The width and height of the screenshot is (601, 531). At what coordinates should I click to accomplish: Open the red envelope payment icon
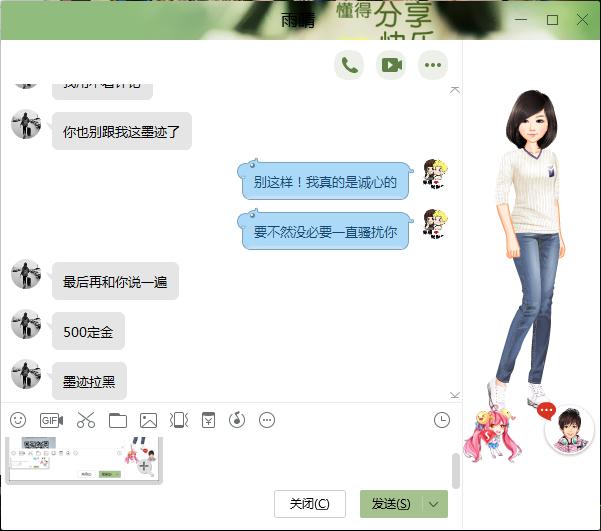(x=208, y=420)
